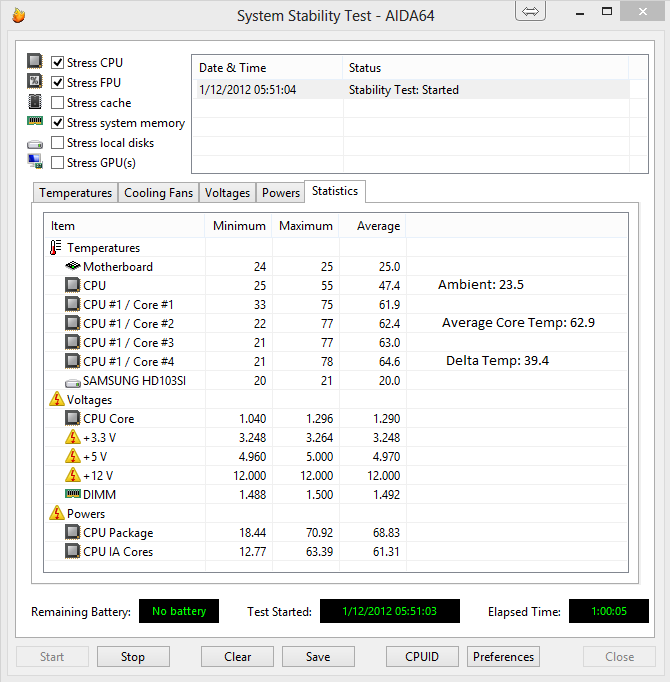Click the 'Delta Temp: 39.4' annotation
Image resolution: width=670 pixels, height=682 pixels.
point(497,361)
